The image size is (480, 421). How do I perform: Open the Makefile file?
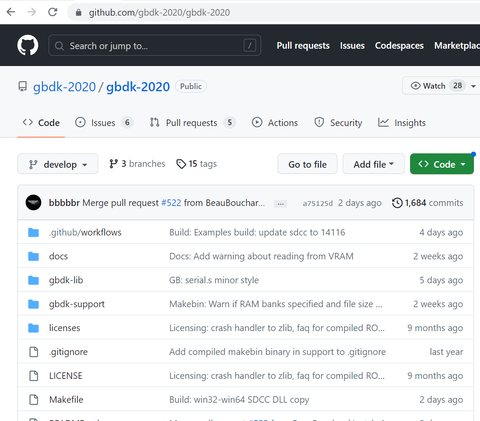click(x=66, y=400)
